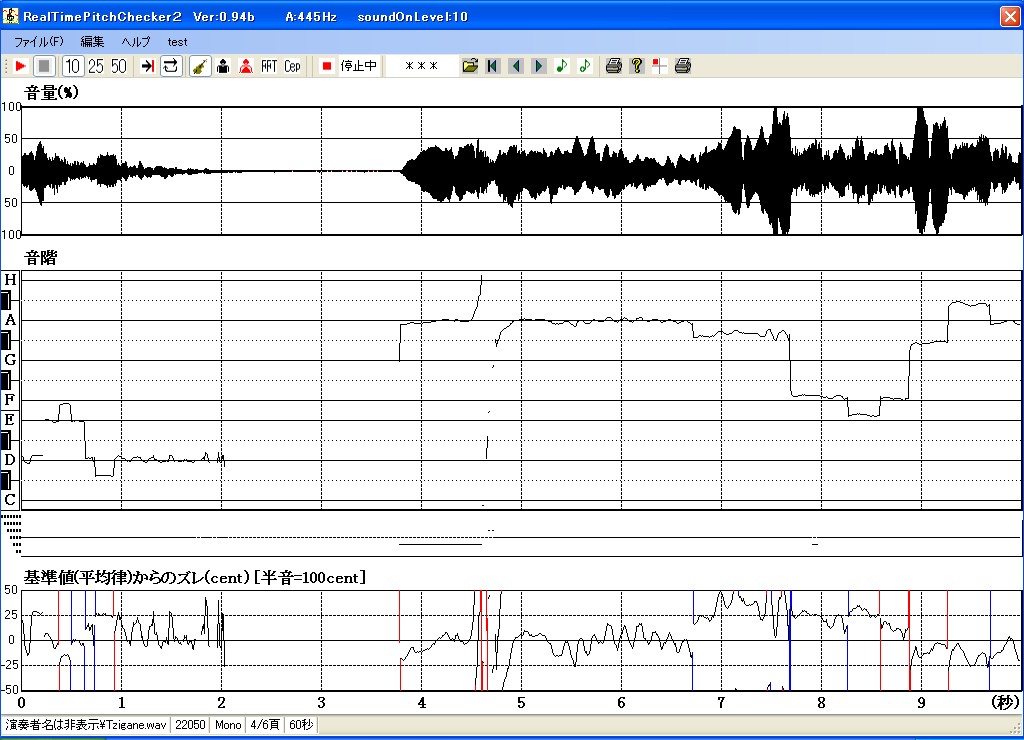Click the D key on the pitch scale
This screenshot has height=740, width=1024.
click(10, 460)
